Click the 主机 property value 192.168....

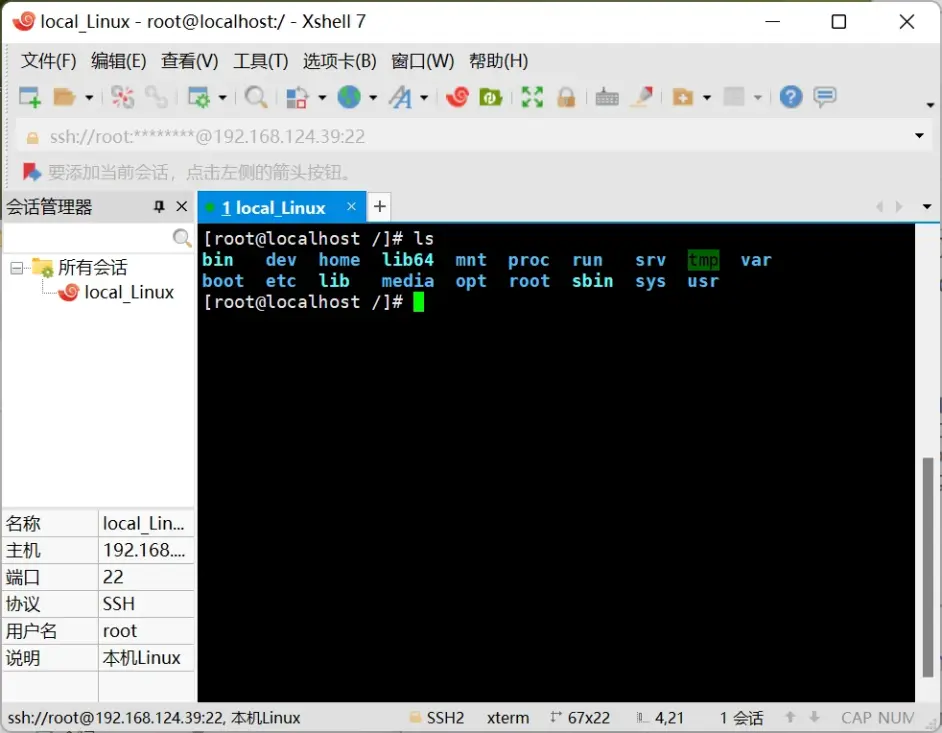[x=144, y=550]
